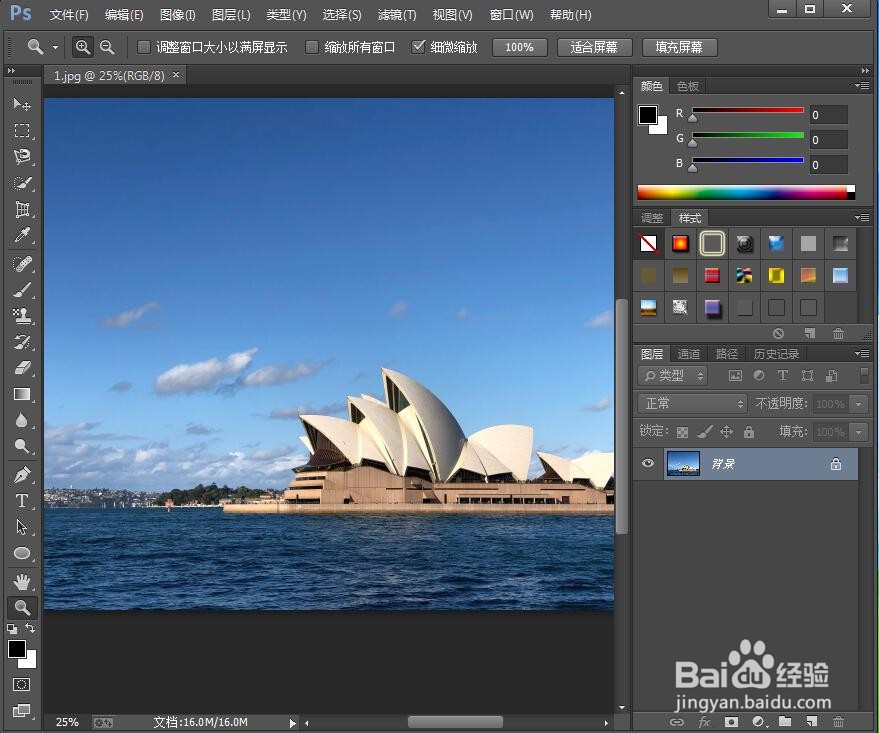The height and width of the screenshot is (733, 879).
Task: Select the Dodge tool
Action: coord(22,447)
